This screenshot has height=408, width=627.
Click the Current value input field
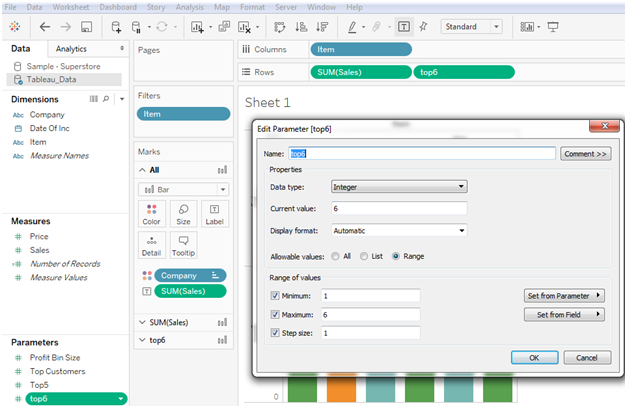(399, 208)
